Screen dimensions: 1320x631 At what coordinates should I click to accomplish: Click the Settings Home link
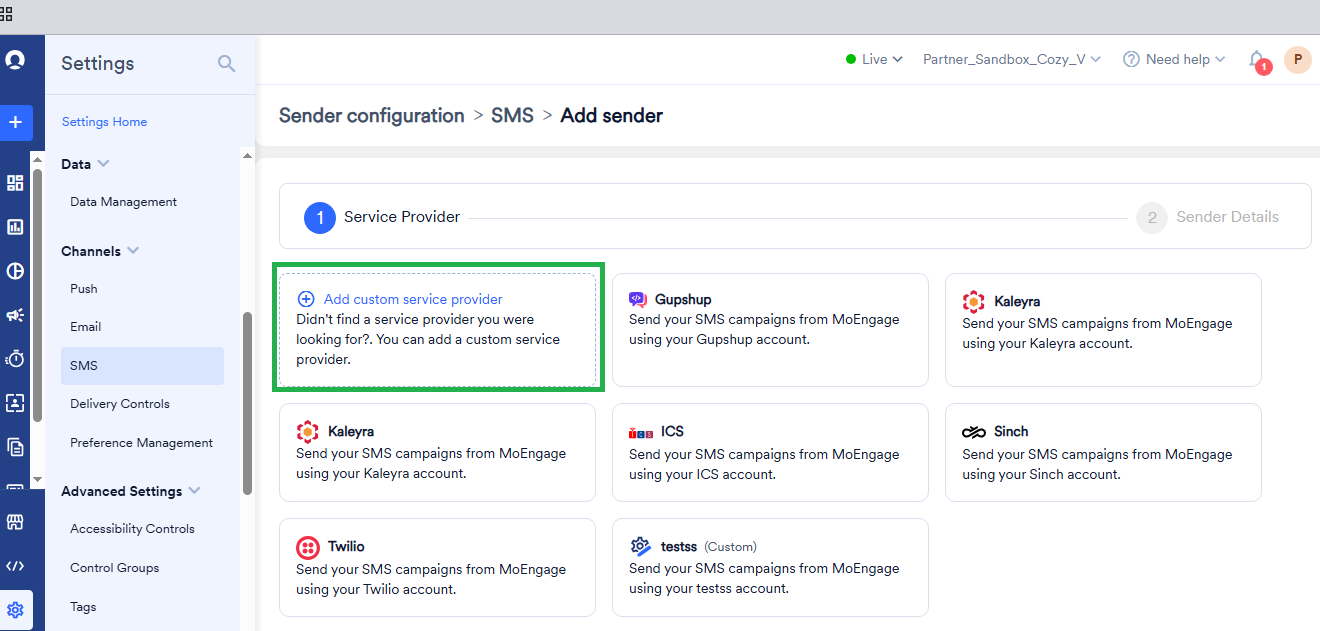(x=104, y=122)
